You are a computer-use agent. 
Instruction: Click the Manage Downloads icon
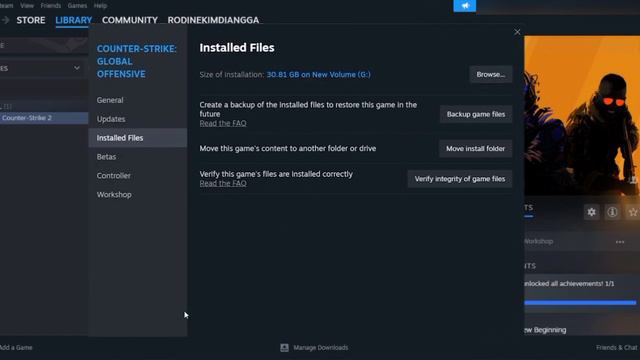click(x=284, y=347)
